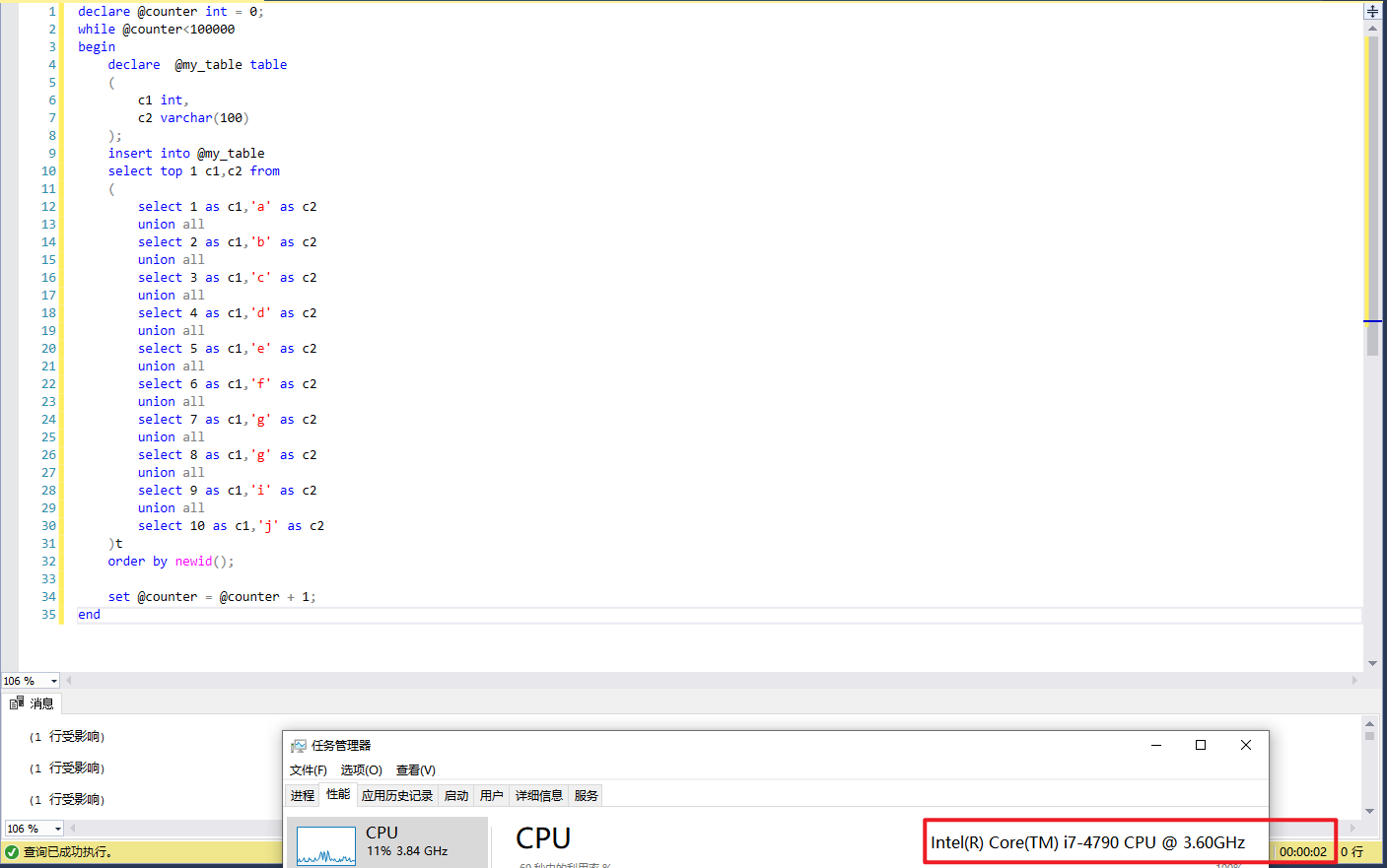This screenshot has width=1387, height=868.
Task: Click the '查询已成功执行。' status text
Action: (68, 852)
